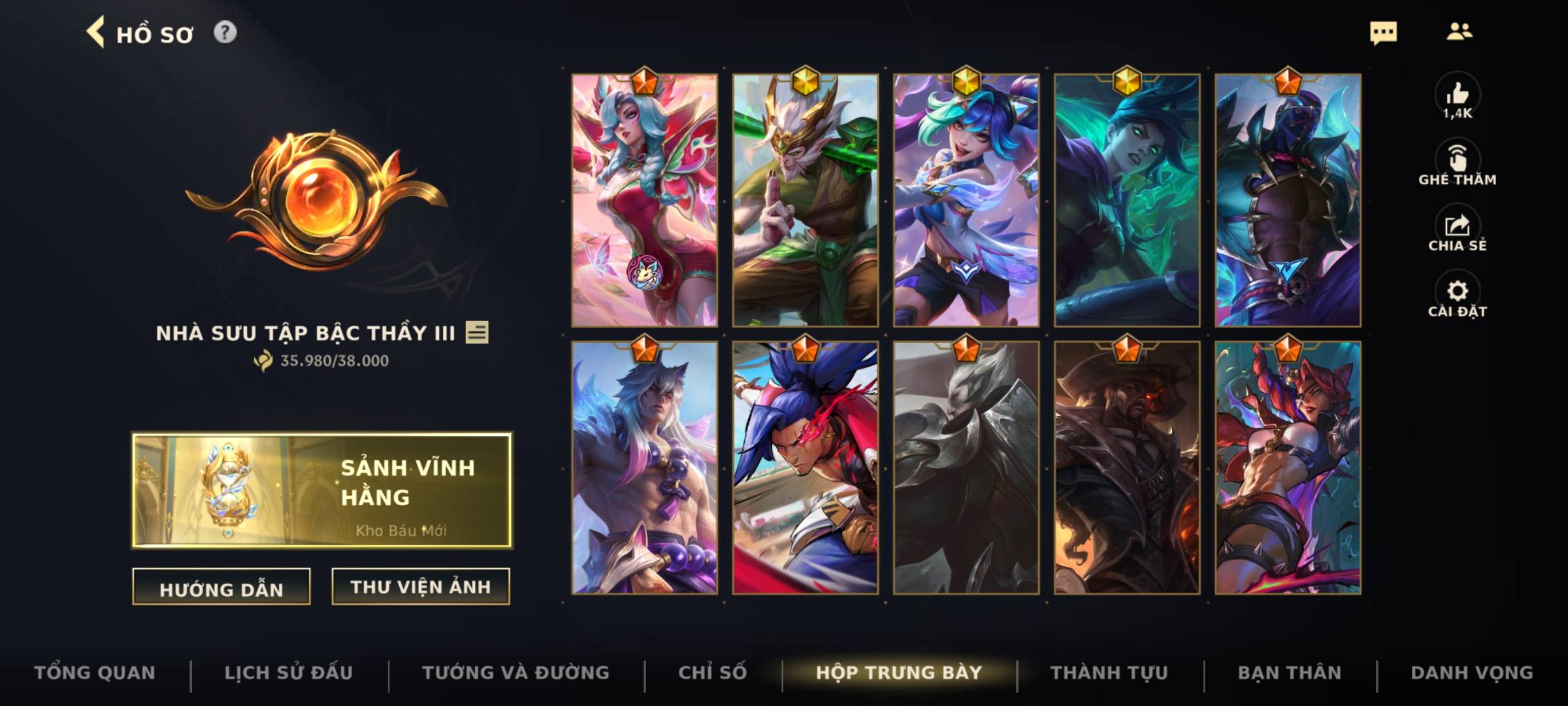Open Thư Viện Ảnh gallery button
The width and height of the screenshot is (1568, 706).
pyautogui.click(x=421, y=586)
